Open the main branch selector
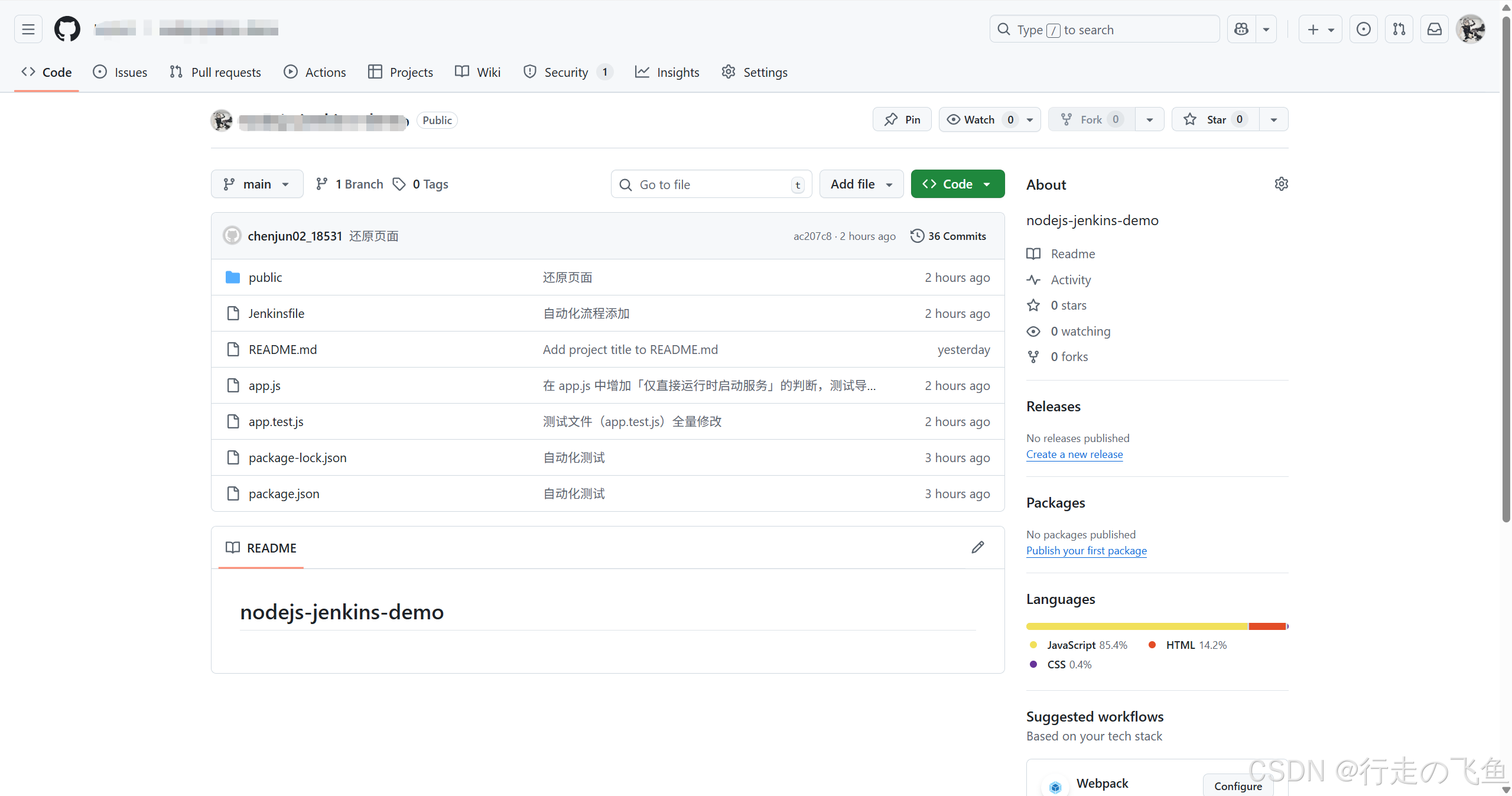 (257, 184)
